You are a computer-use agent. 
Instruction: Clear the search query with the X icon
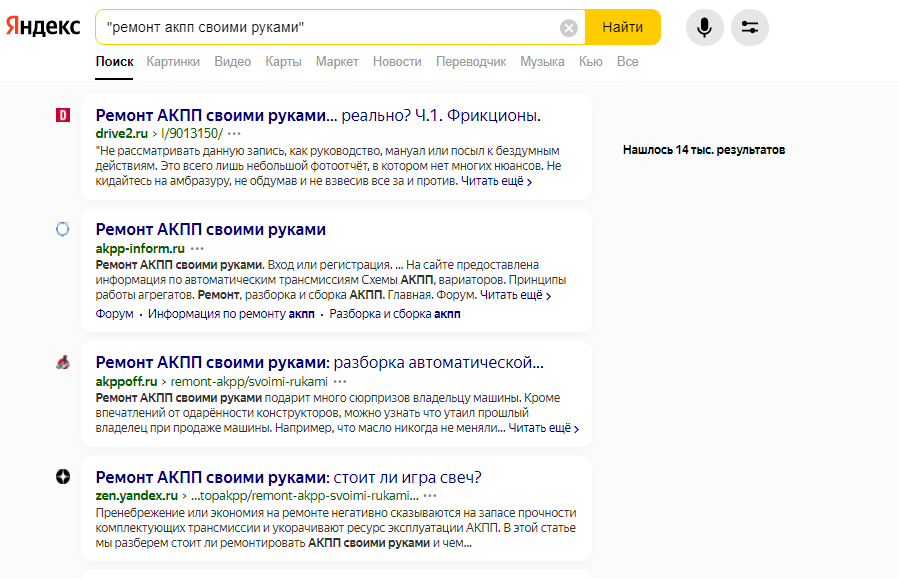coord(569,27)
